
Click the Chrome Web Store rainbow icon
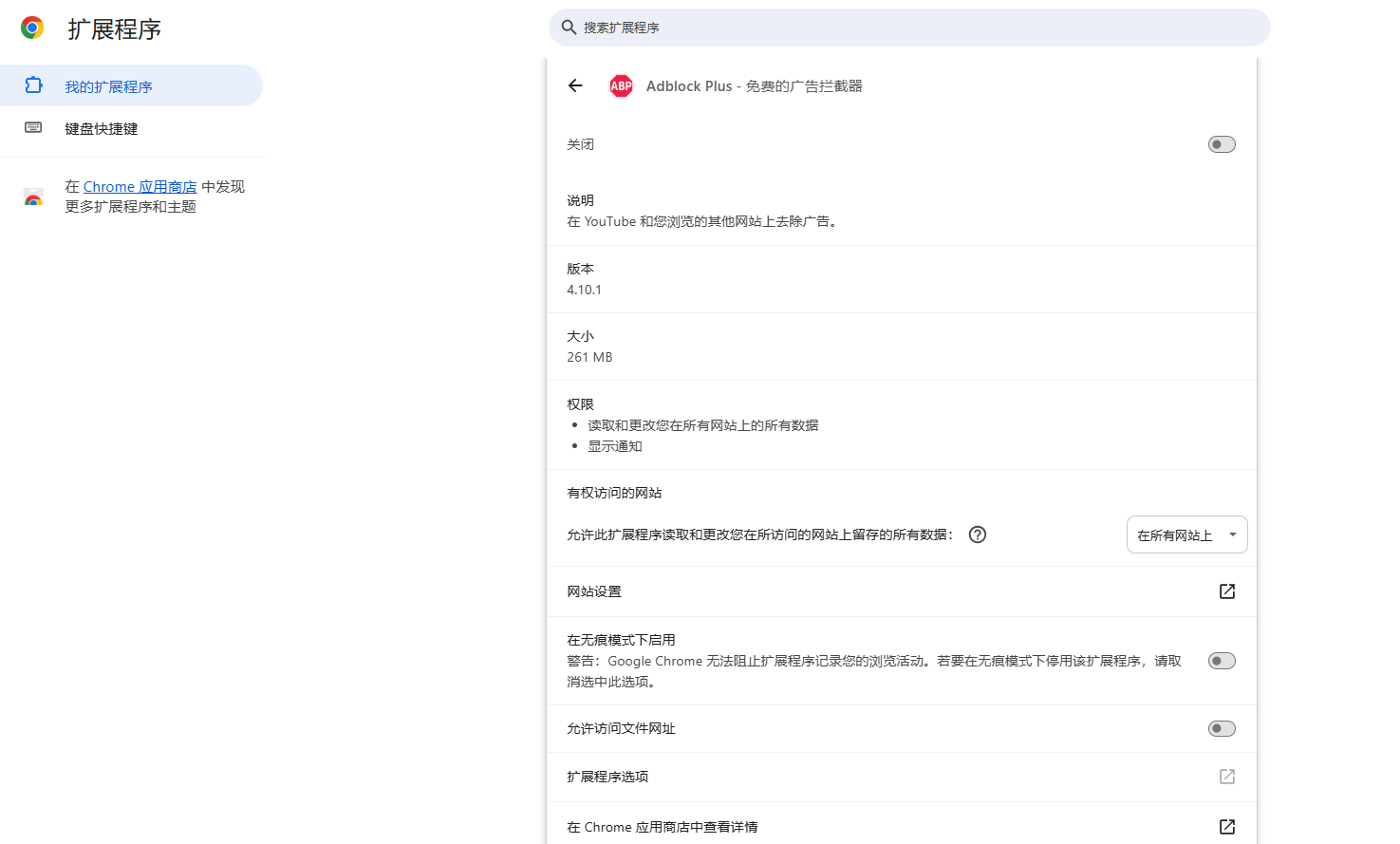pyautogui.click(x=33, y=197)
